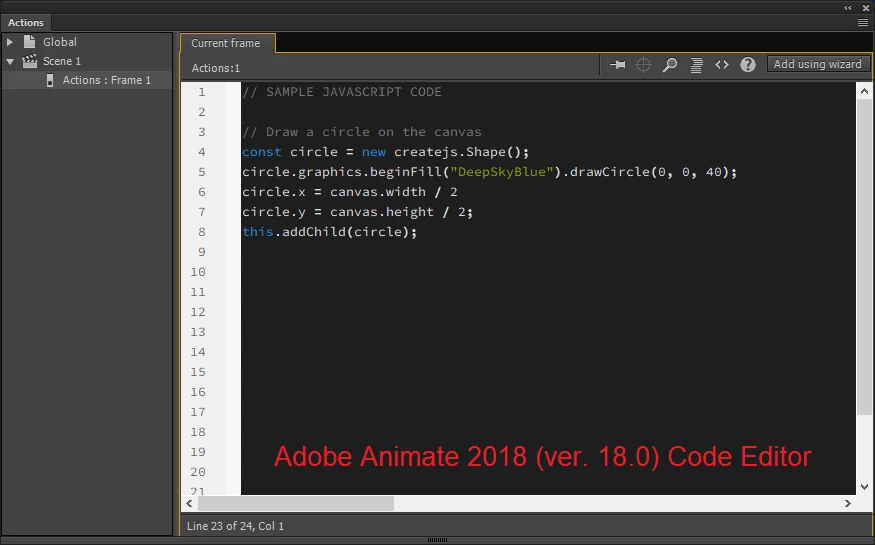This screenshot has width=875, height=545.
Task: Click line number 15 in the gutter
Action: (198, 372)
